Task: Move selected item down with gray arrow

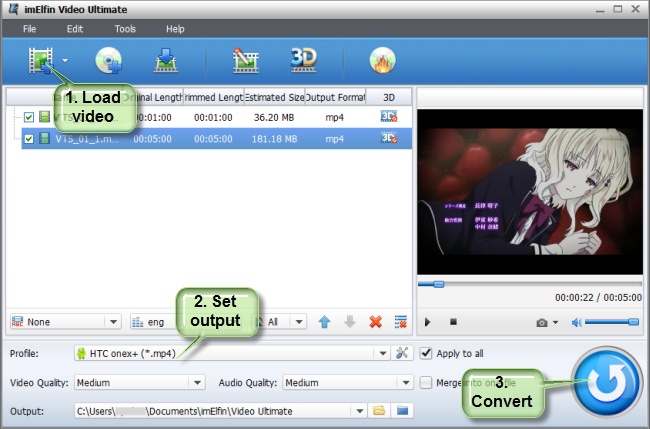Action: coord(350,322)
